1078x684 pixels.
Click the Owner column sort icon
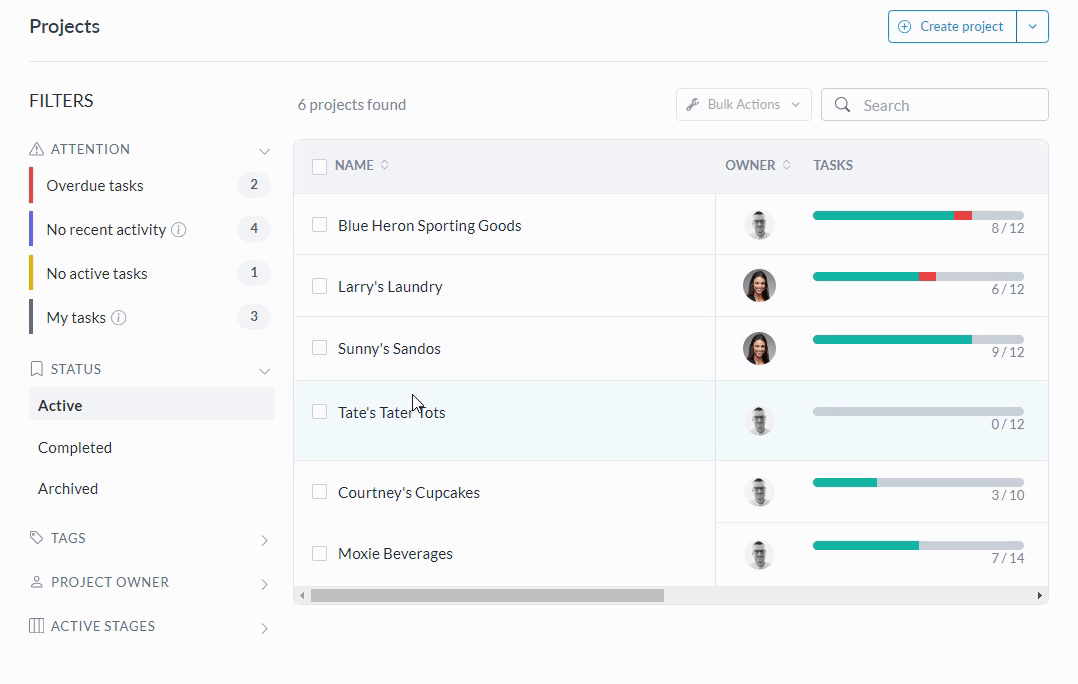point(787,165)
